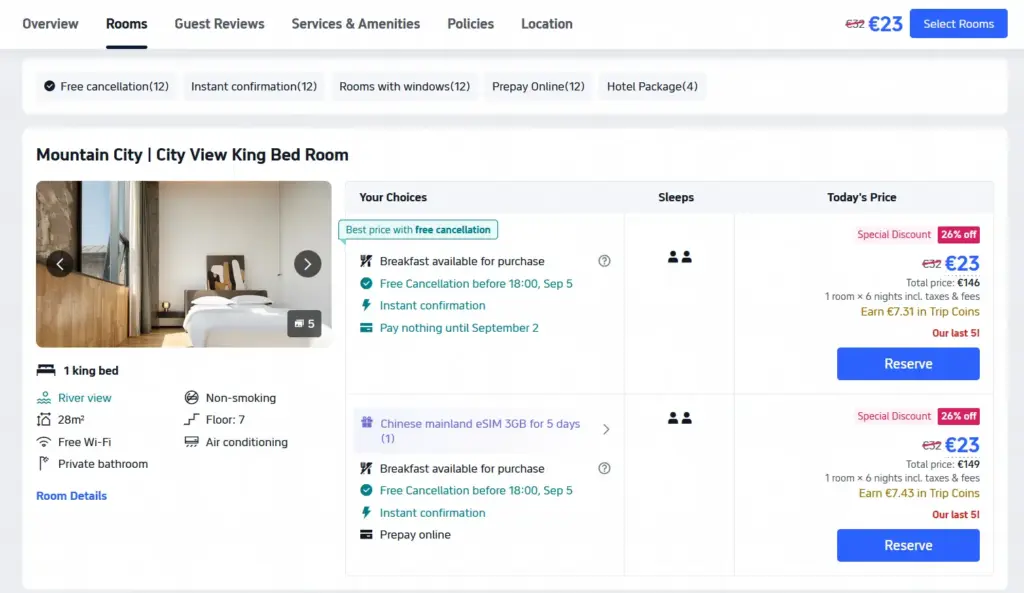Screen dimensions: 1024x593
Task: Click help icon beside first breakfast option
Action: coord(604,261)
